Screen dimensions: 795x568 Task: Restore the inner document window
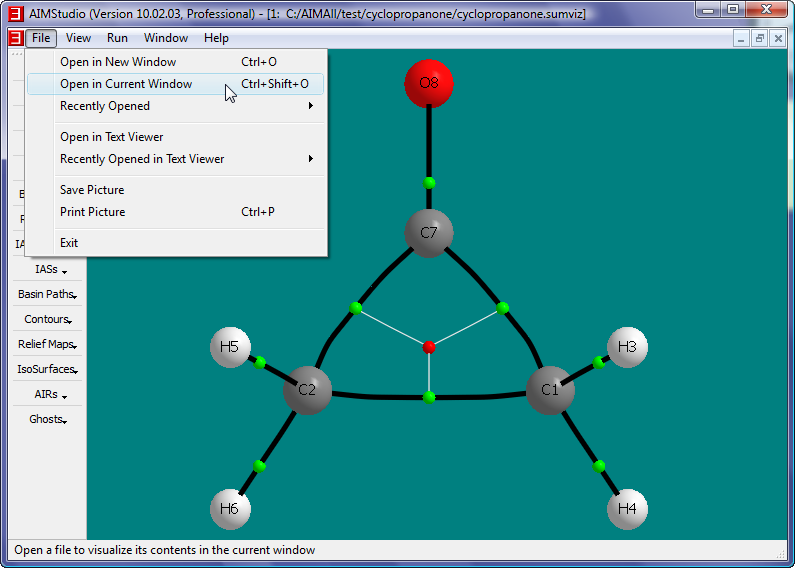[x=760, y=38]
